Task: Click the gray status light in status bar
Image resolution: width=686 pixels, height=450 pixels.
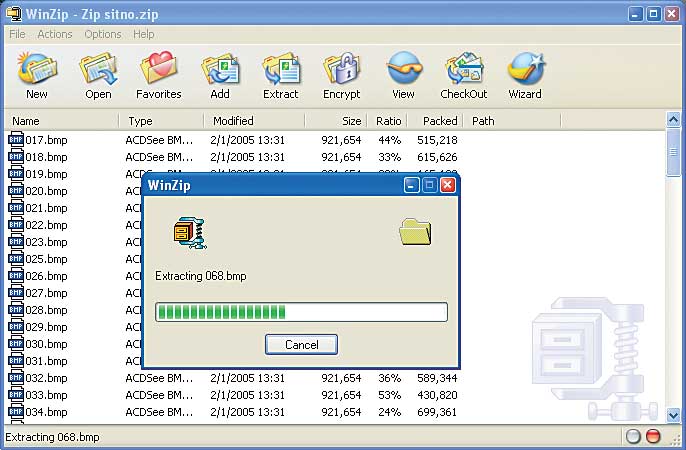Action: coord(633,436)
